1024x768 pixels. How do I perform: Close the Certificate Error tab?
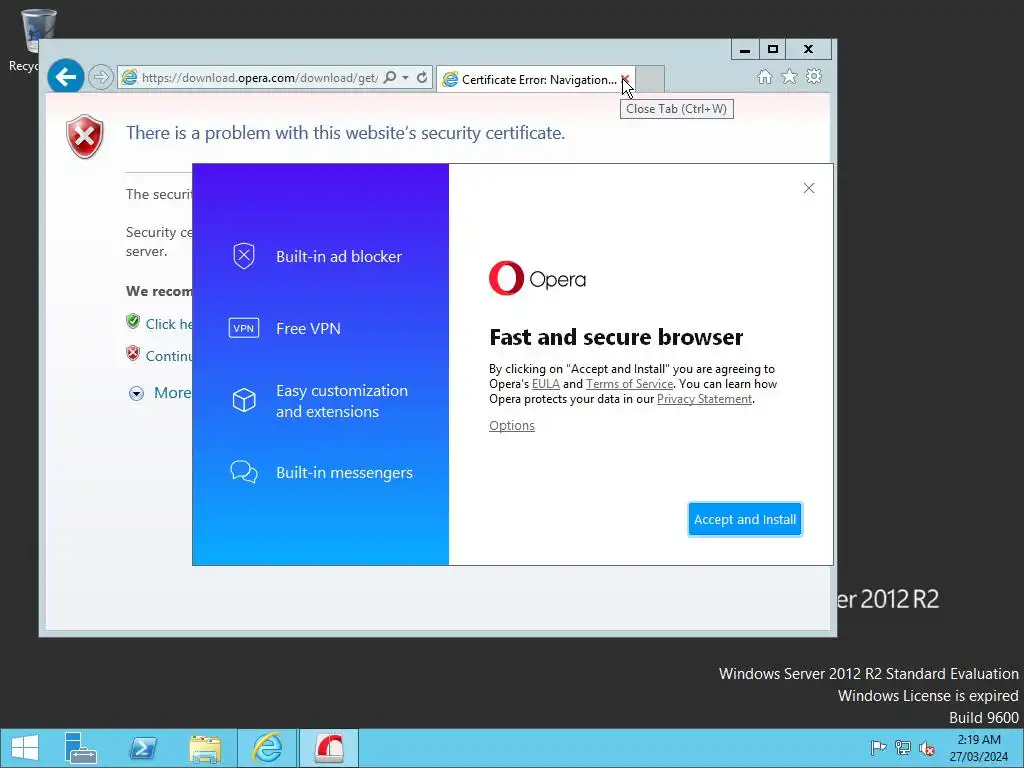(x=625, y=80)
